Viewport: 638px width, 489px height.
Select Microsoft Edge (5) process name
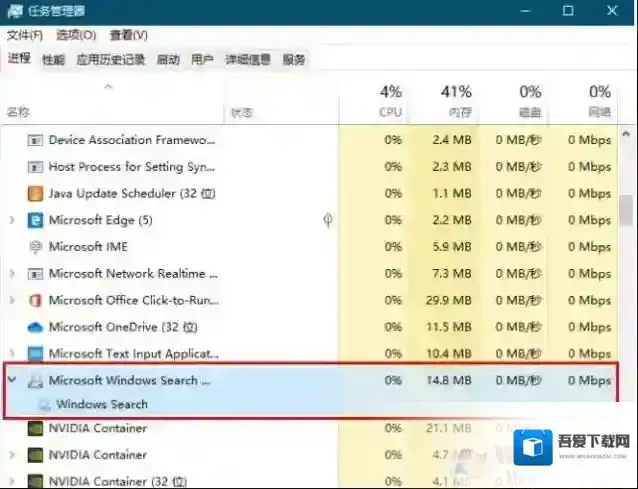pos(101,220)
